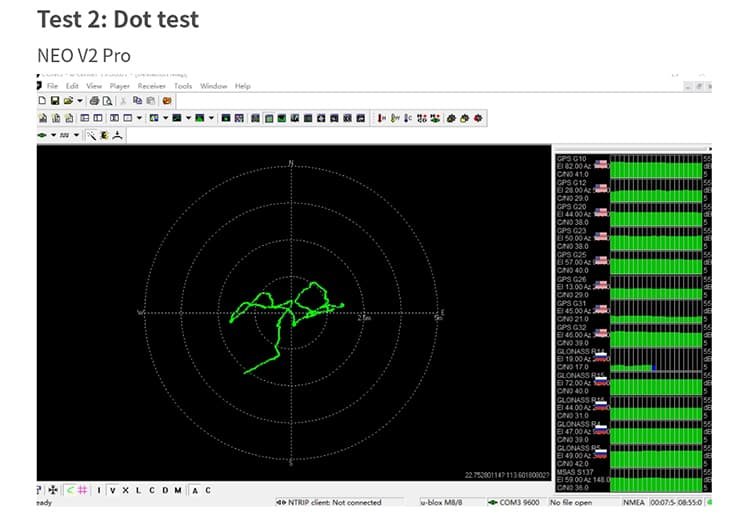Click the No file open status entry
Screen dimensions: 750x524
[x=571, y=502]
